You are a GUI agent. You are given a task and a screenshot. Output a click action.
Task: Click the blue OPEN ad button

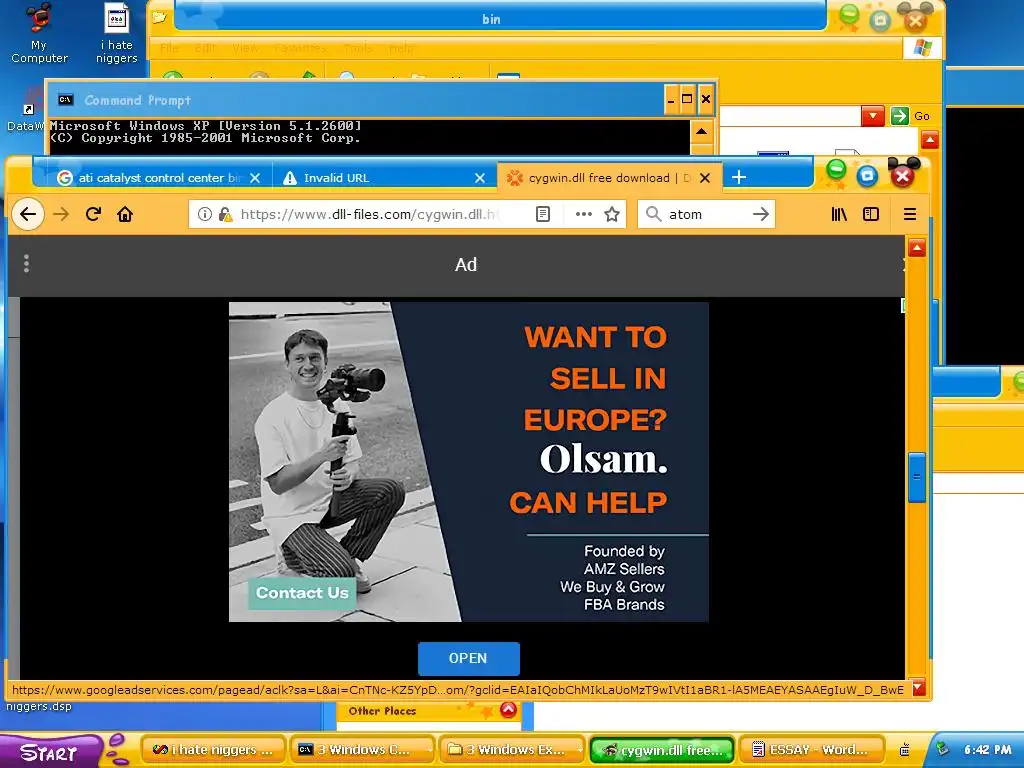pos(468,658)
